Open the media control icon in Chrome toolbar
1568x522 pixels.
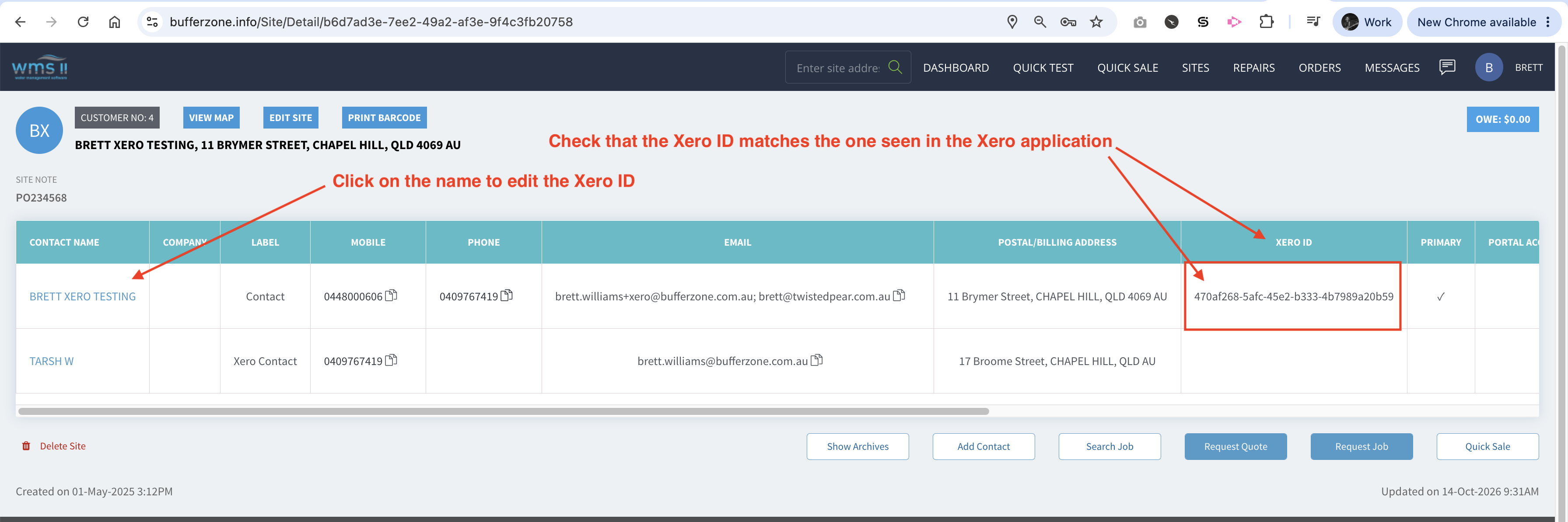1313,22
